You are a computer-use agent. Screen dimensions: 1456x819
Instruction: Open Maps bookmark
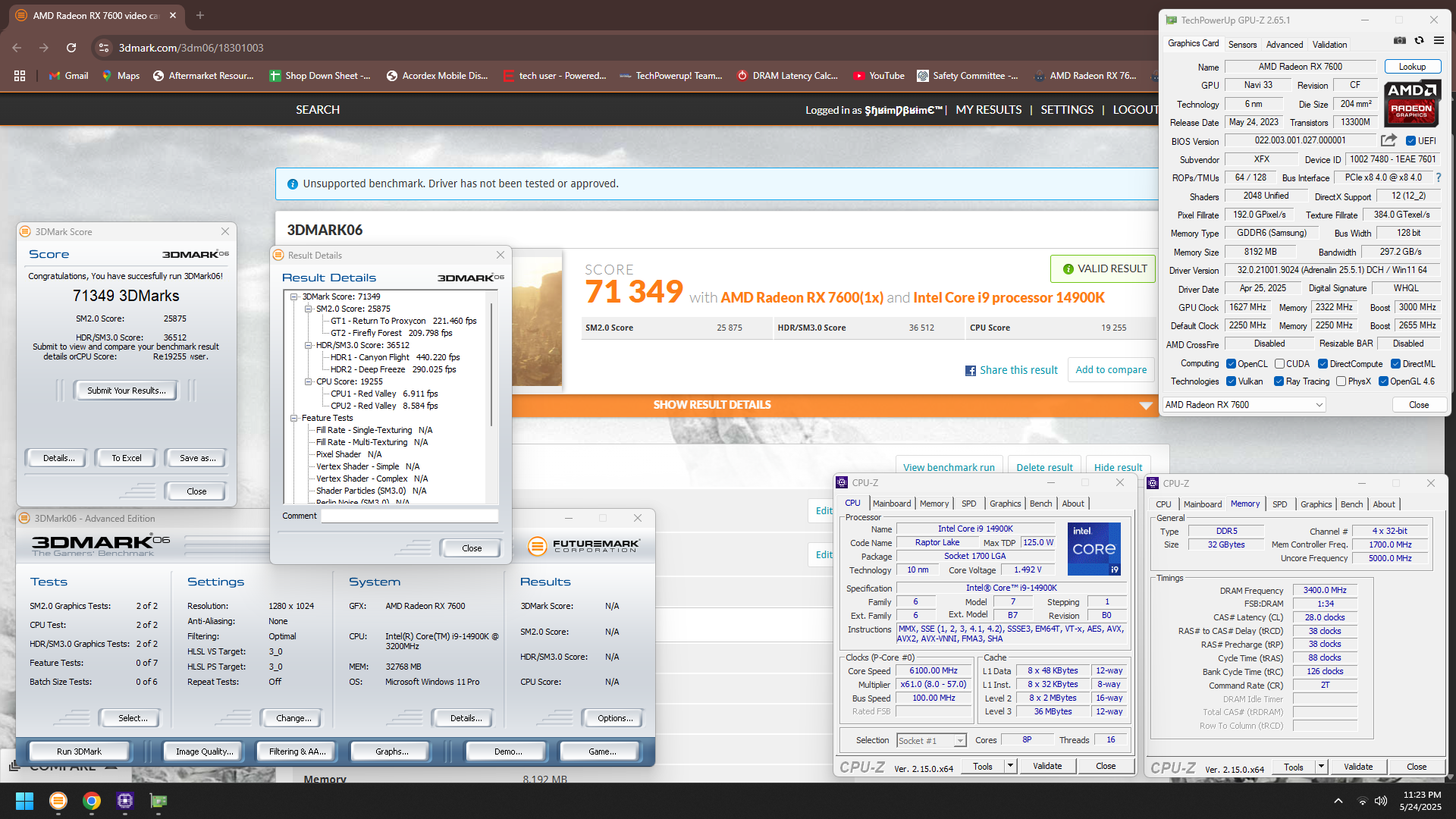pos(121,76)
